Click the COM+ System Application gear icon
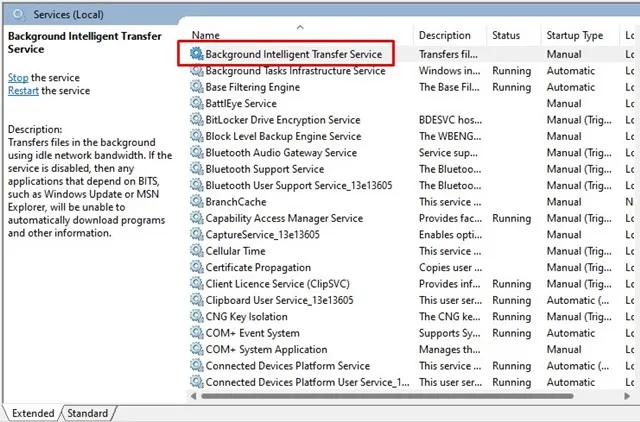Image resolution: width=640 pixels, height=422 pixels. coord(197,349)
